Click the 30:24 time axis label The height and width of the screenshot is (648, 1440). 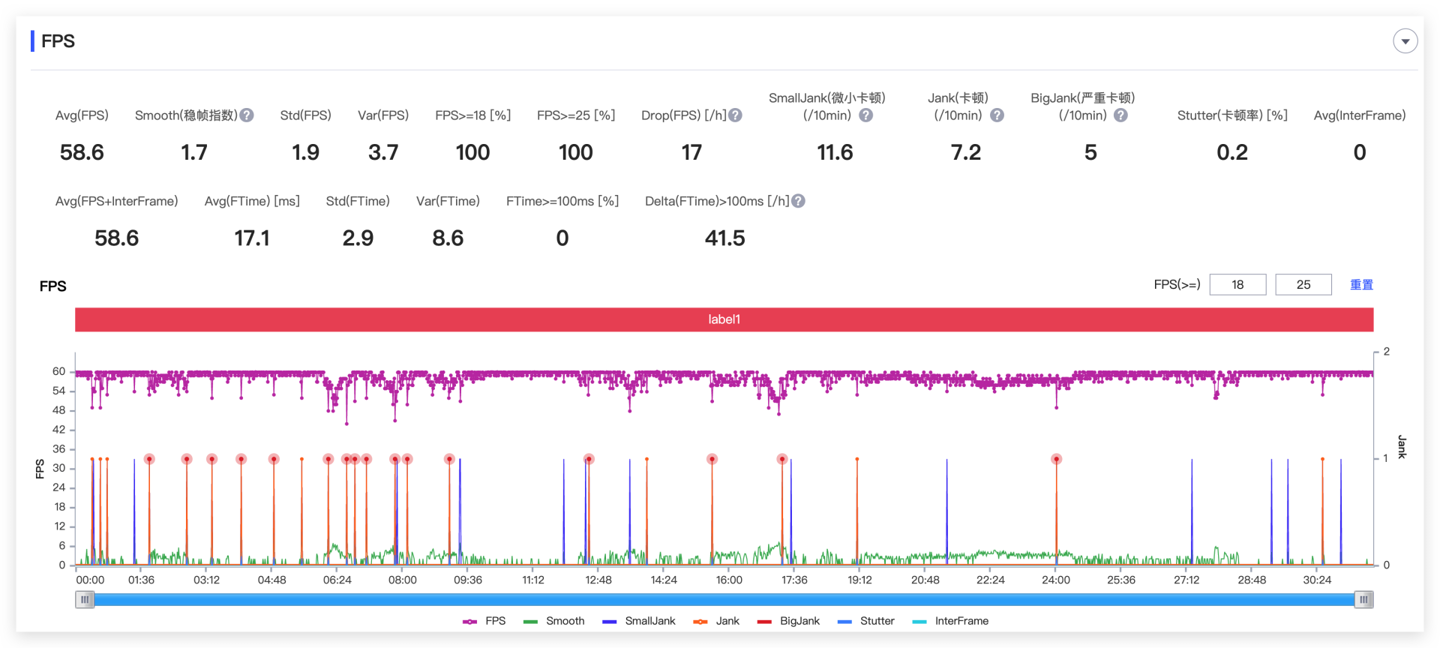(x=1317, y=580)
